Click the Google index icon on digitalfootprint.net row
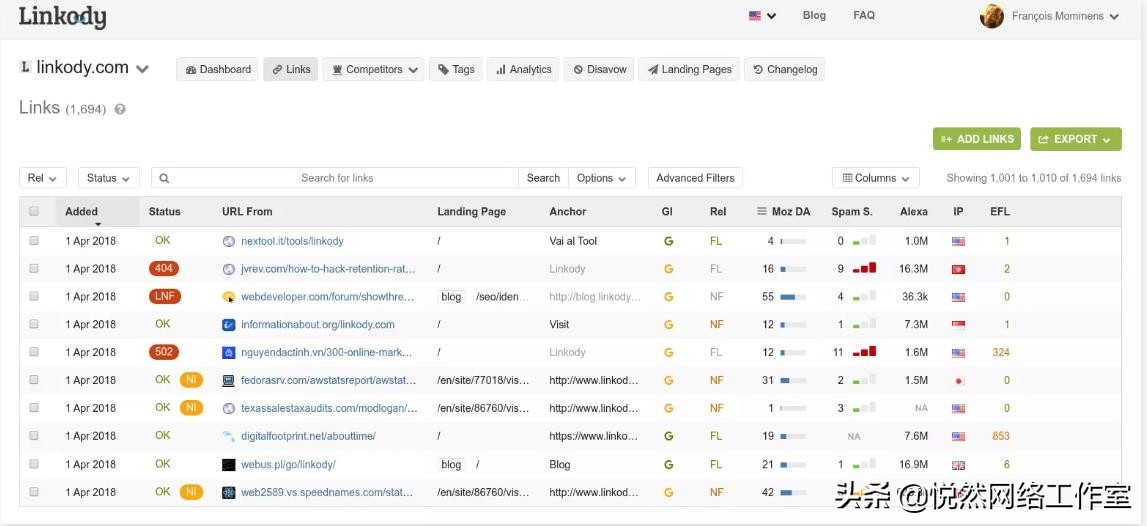 tap(668, 436)
